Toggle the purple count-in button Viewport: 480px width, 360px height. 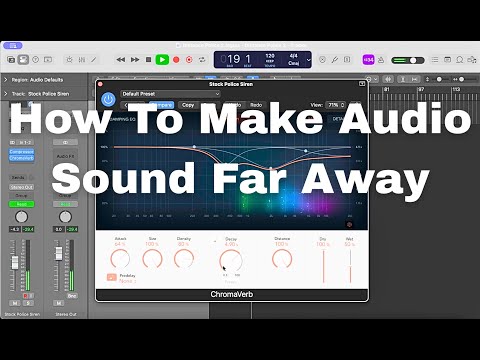pos(368,60)
